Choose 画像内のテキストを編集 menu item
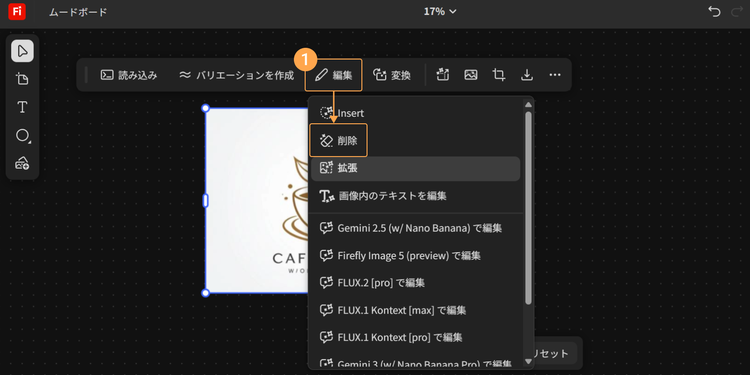 415,196
